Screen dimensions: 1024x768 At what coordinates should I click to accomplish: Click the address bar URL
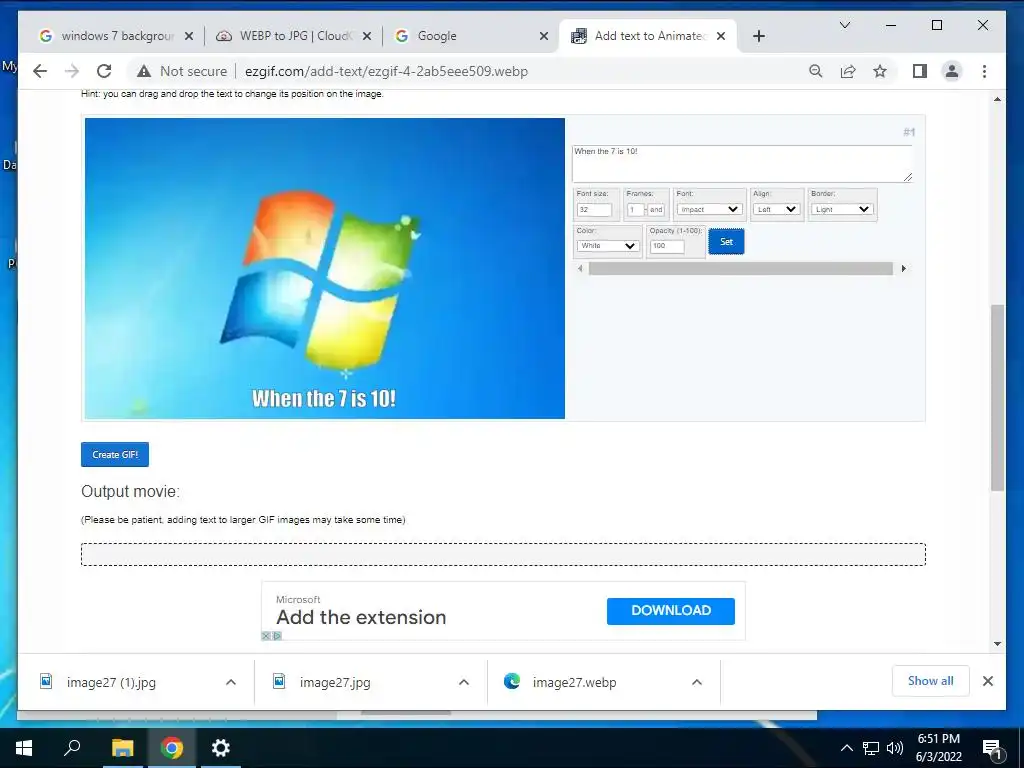(387, 71)
